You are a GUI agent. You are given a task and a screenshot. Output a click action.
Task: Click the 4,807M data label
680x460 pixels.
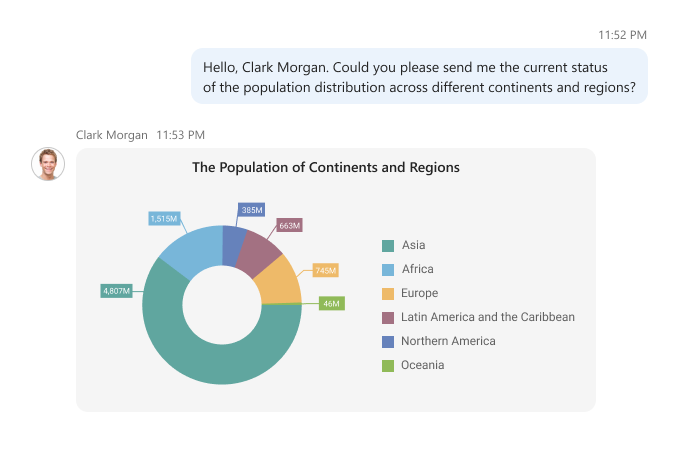click(x=117, y=291)
